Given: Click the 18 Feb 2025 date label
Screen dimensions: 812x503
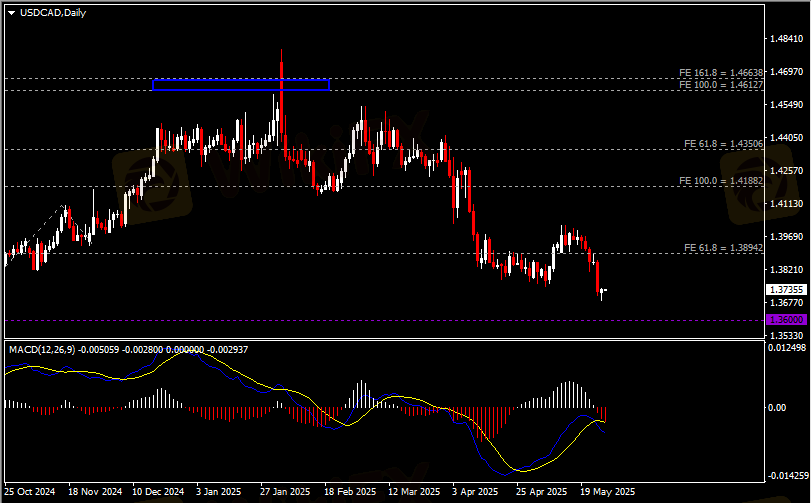Looking at the screenshot, I should tap(350, 492).
